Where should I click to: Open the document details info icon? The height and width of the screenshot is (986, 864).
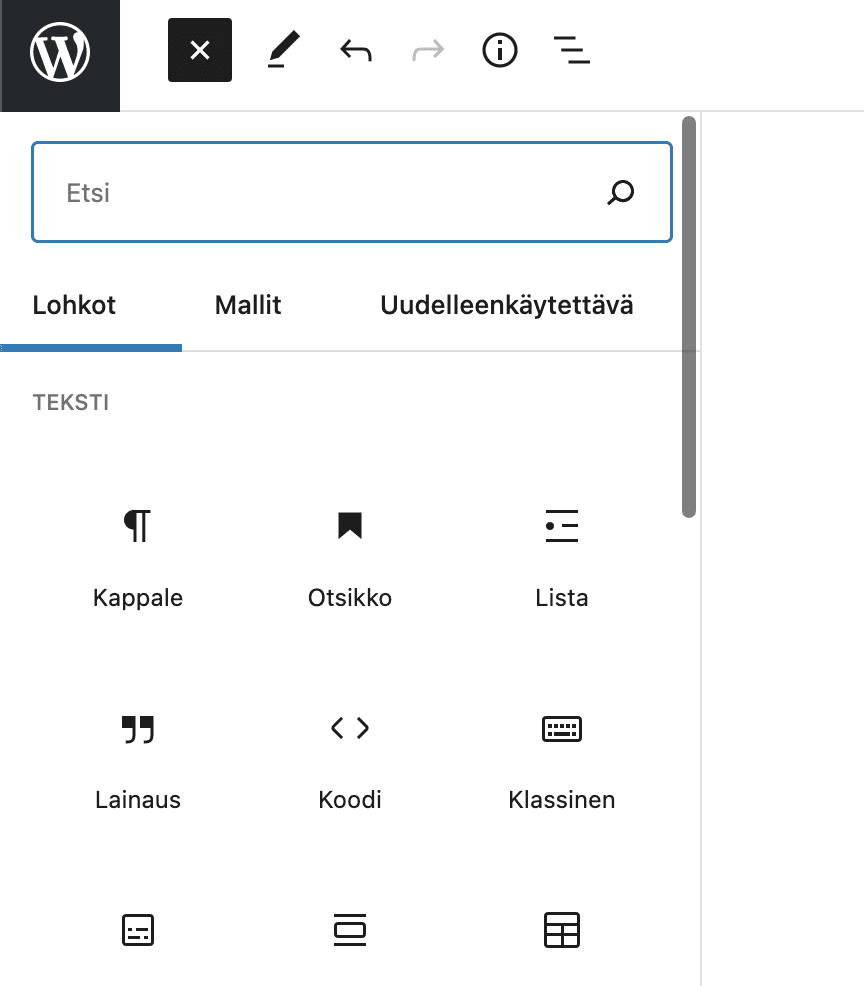pyautogui.click(x=500, y=50)
